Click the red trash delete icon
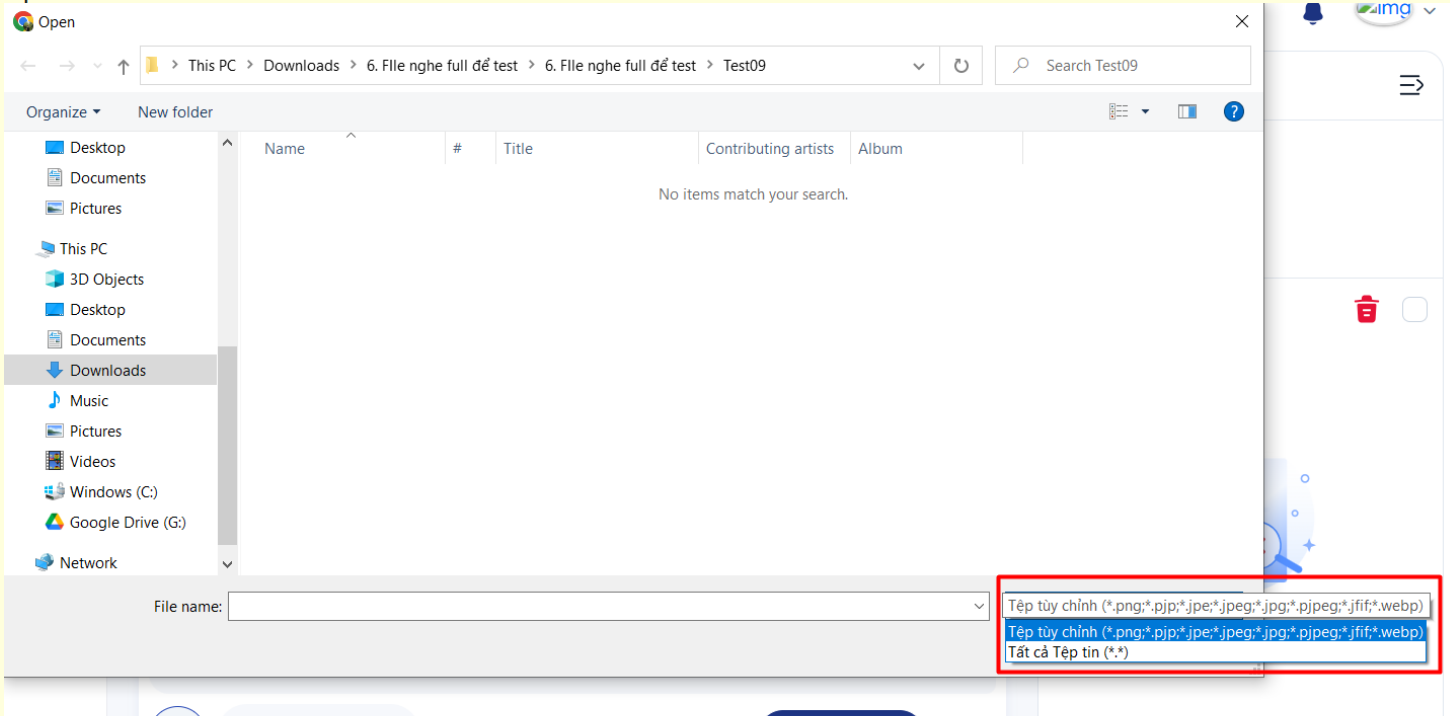Image resolution: width=1450 pixels, height=716 pixels. 1366,310
